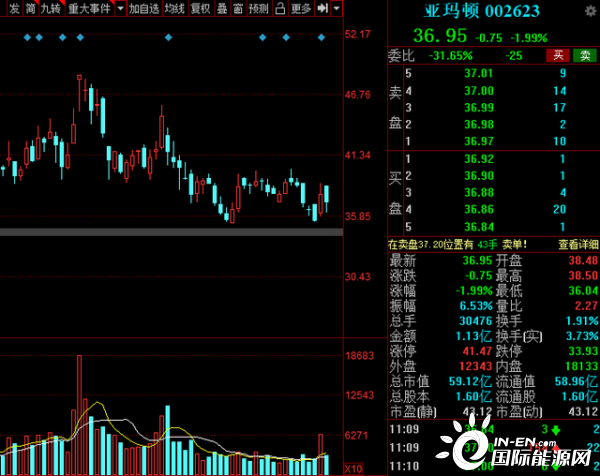Image resolution: width=600 pixels, height=476 pixels.
Task: Toggle 复权 price adjustment
Action: pyautogui.click(x=200, y=8)
